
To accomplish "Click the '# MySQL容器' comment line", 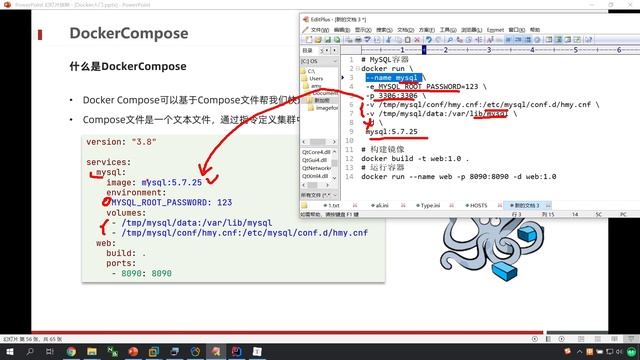I will 384,60.
